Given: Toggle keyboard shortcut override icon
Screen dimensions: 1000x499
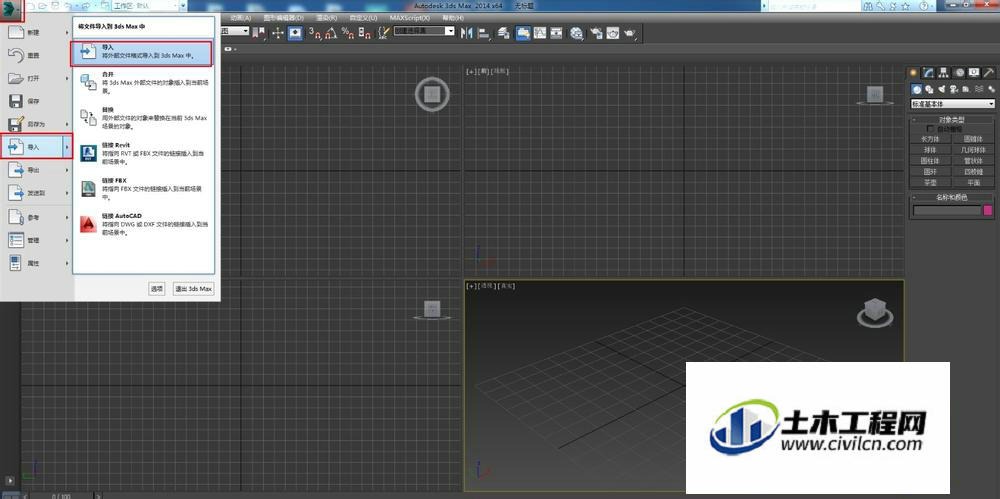Looking at the screenshot, I should [x=295, y=33].
